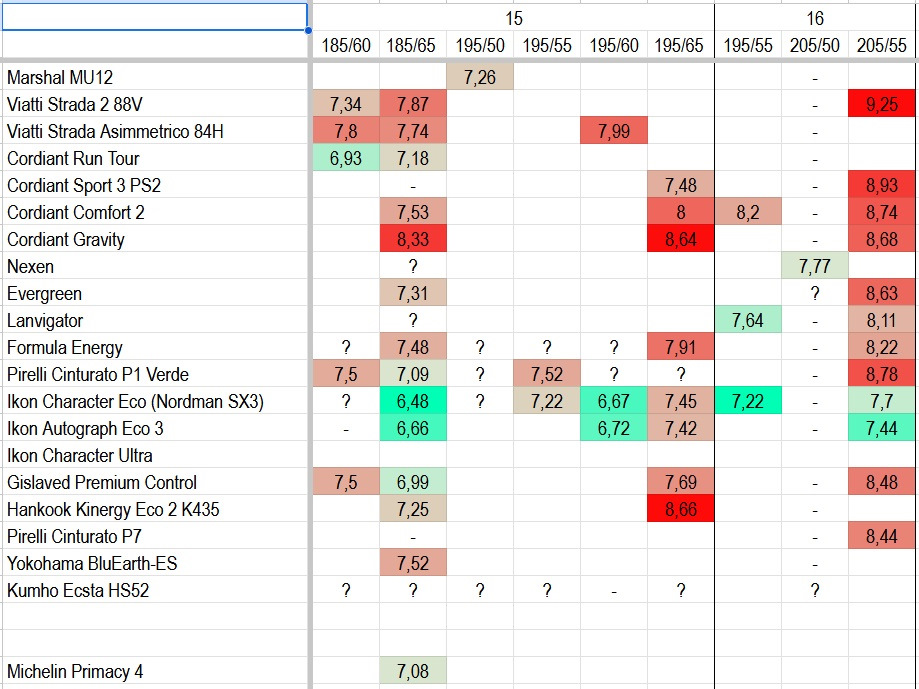Click the Evergreen cell showing 8,63
The width and height of the screenshot is (919, 689).
point(881,292)
